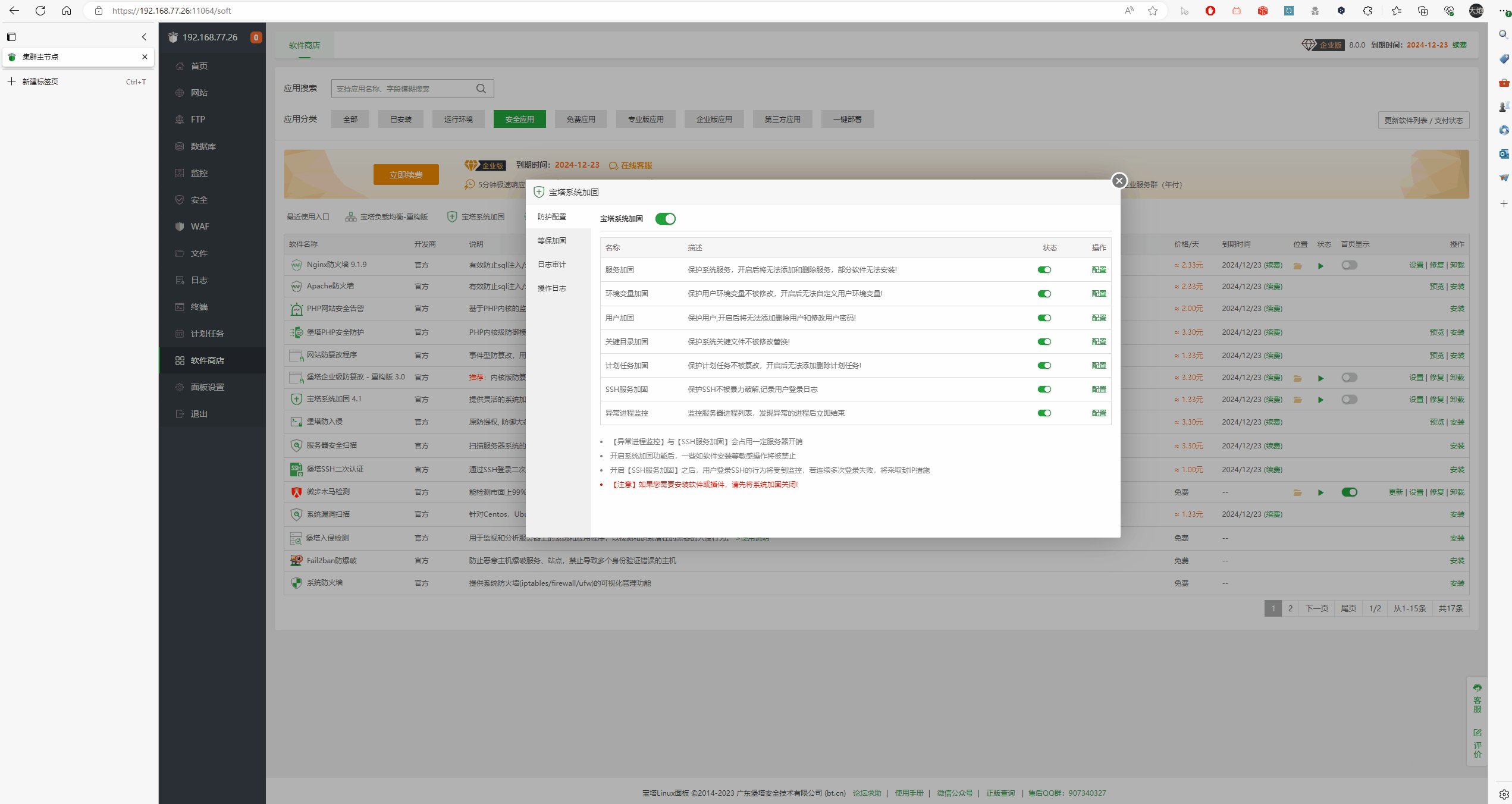Select 企业版应用 application category

pyautogui.click(x=714, y=120)
